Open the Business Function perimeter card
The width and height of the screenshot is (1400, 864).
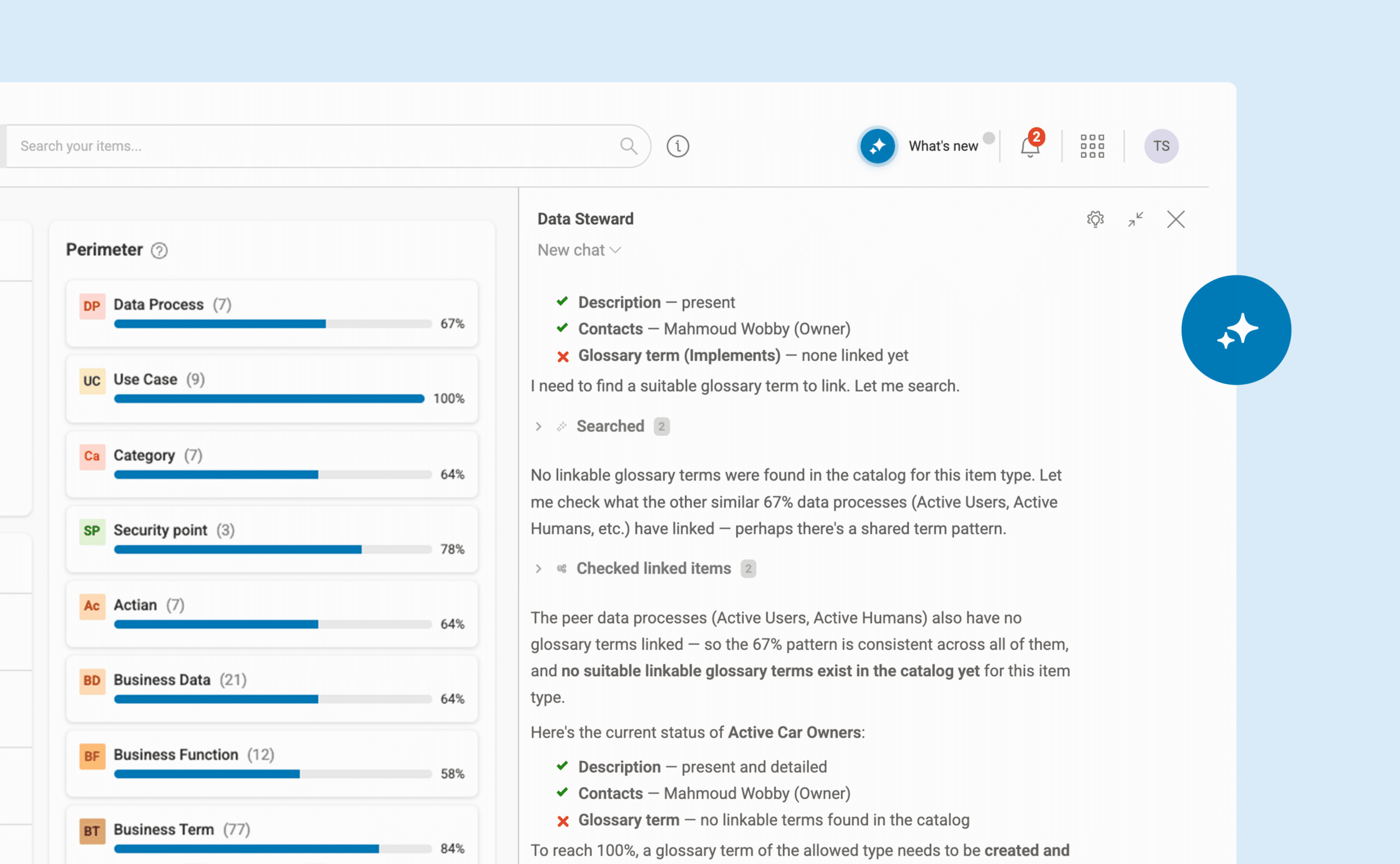[x=272, y=764]
